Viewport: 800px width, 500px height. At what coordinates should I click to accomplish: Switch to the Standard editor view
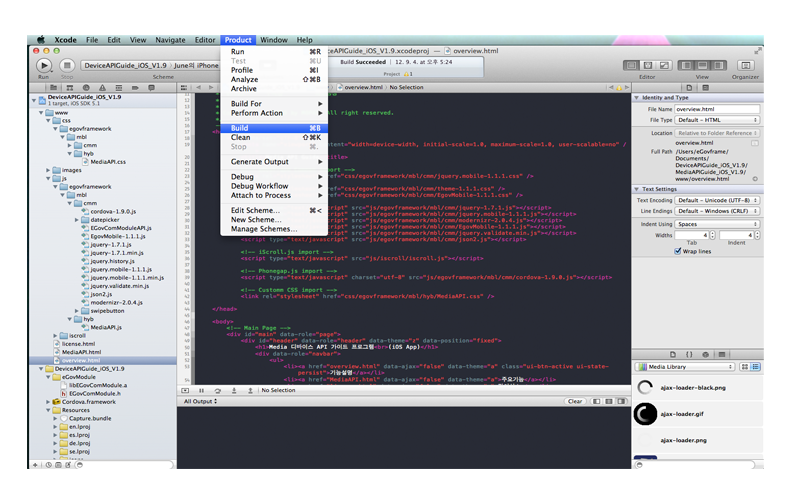click(x=632, y=65)
